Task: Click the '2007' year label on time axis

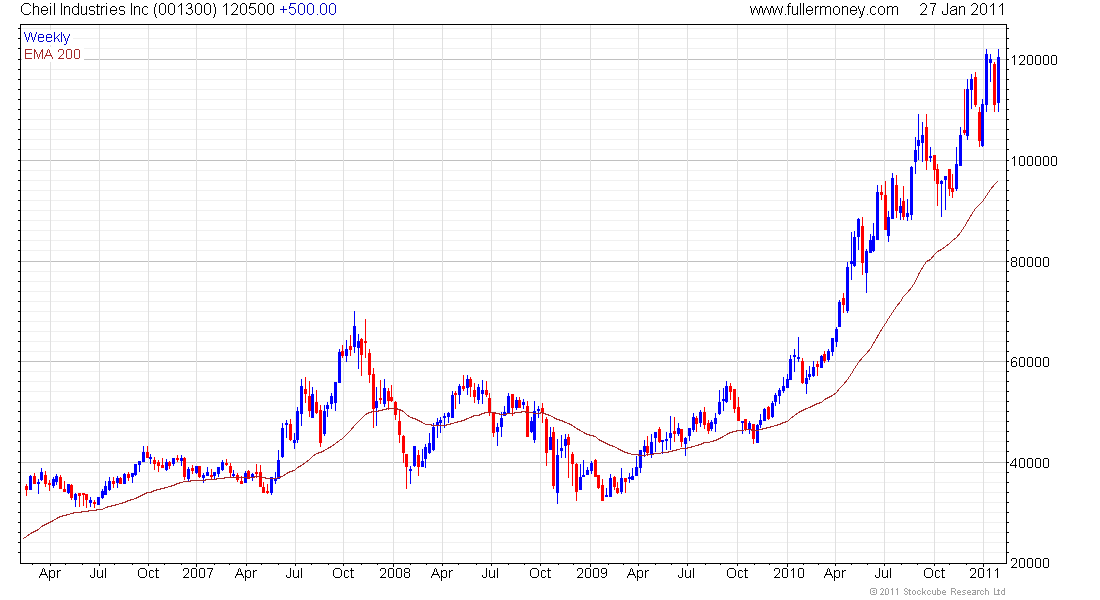Action: coord(197,573)
